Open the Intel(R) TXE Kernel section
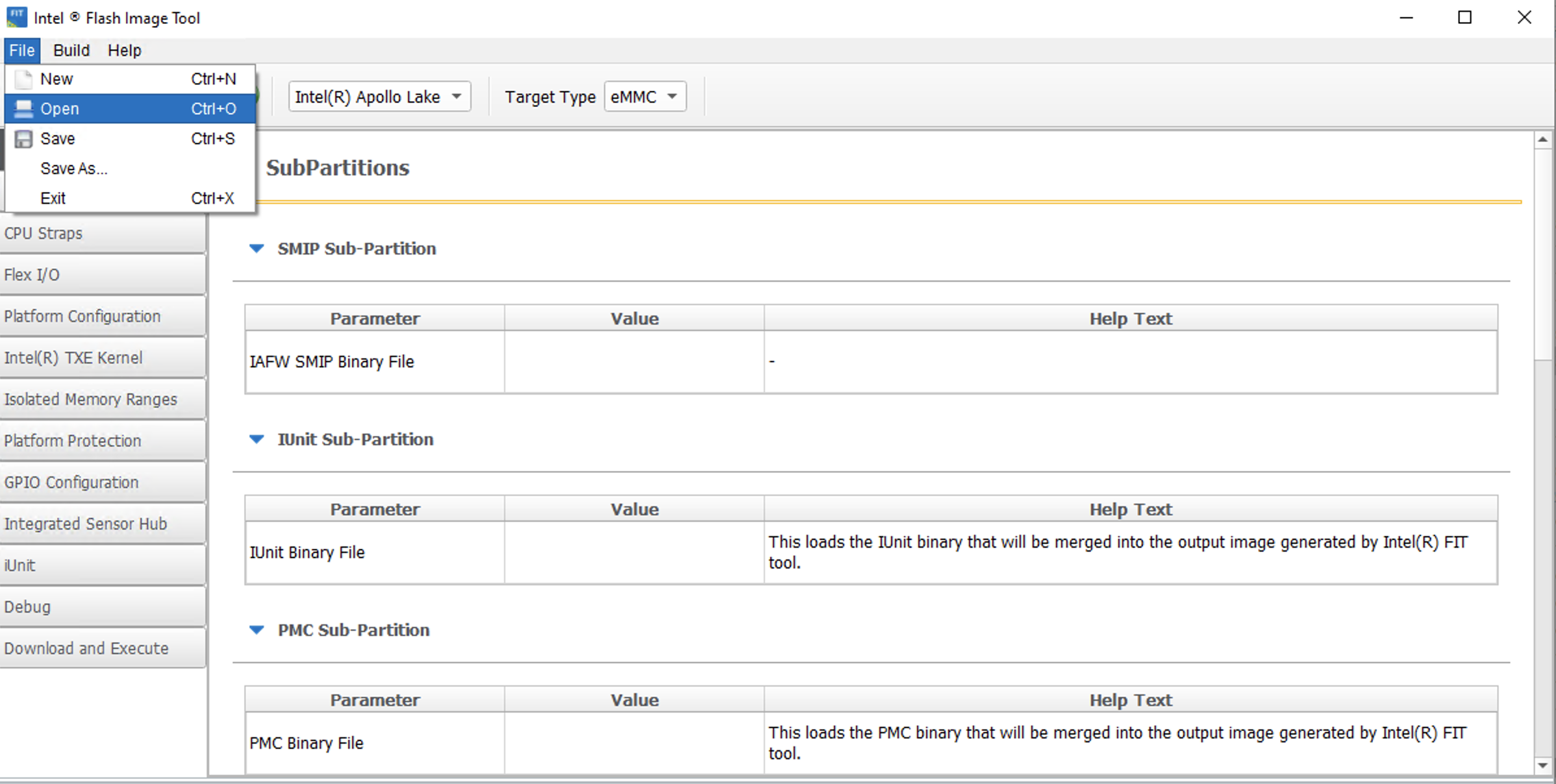Viewport: 1556px width, 784px height. pos(103,358)
